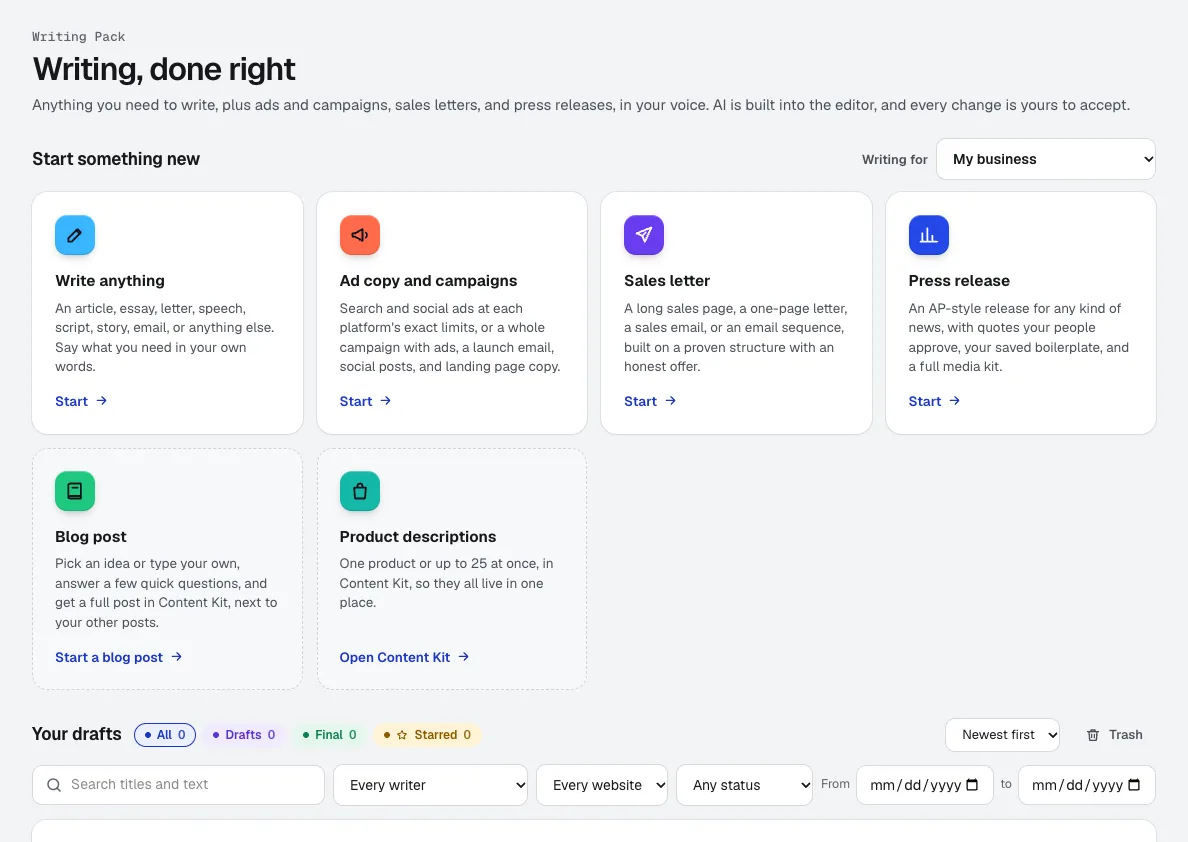Click the Start a blog post link

119,657
